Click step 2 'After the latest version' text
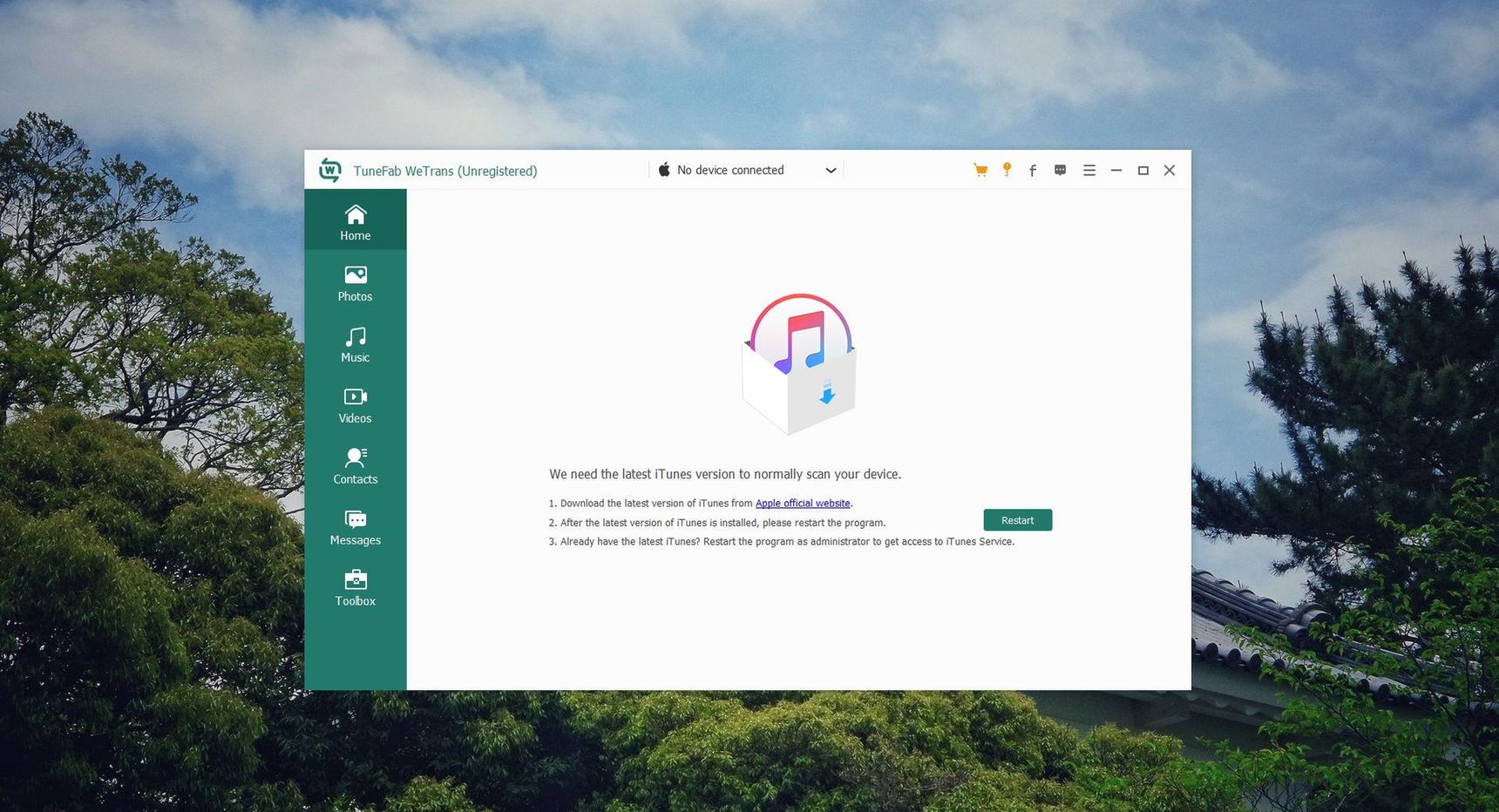The height and width of the screenshot is (812, 1499). coord(717,523)
